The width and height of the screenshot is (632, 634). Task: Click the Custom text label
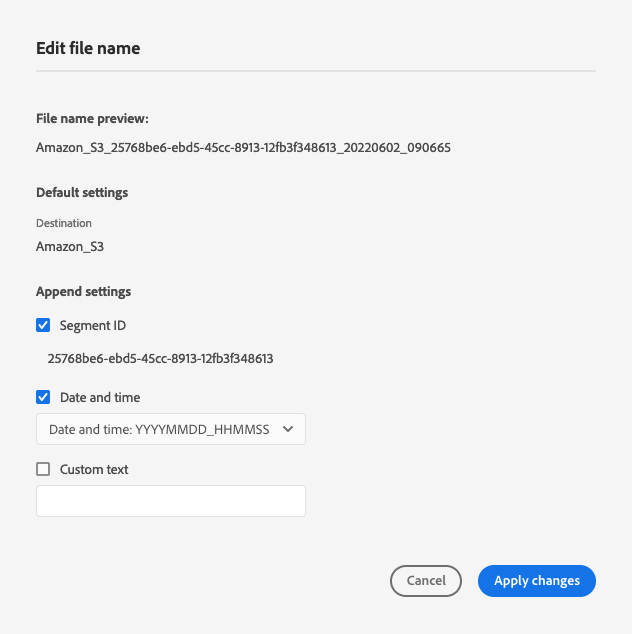(x=94, y=469)
